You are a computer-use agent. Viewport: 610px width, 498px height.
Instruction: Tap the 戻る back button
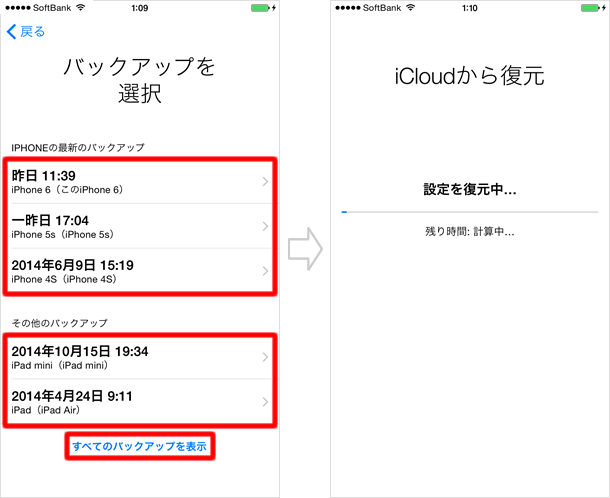point(26,32)
